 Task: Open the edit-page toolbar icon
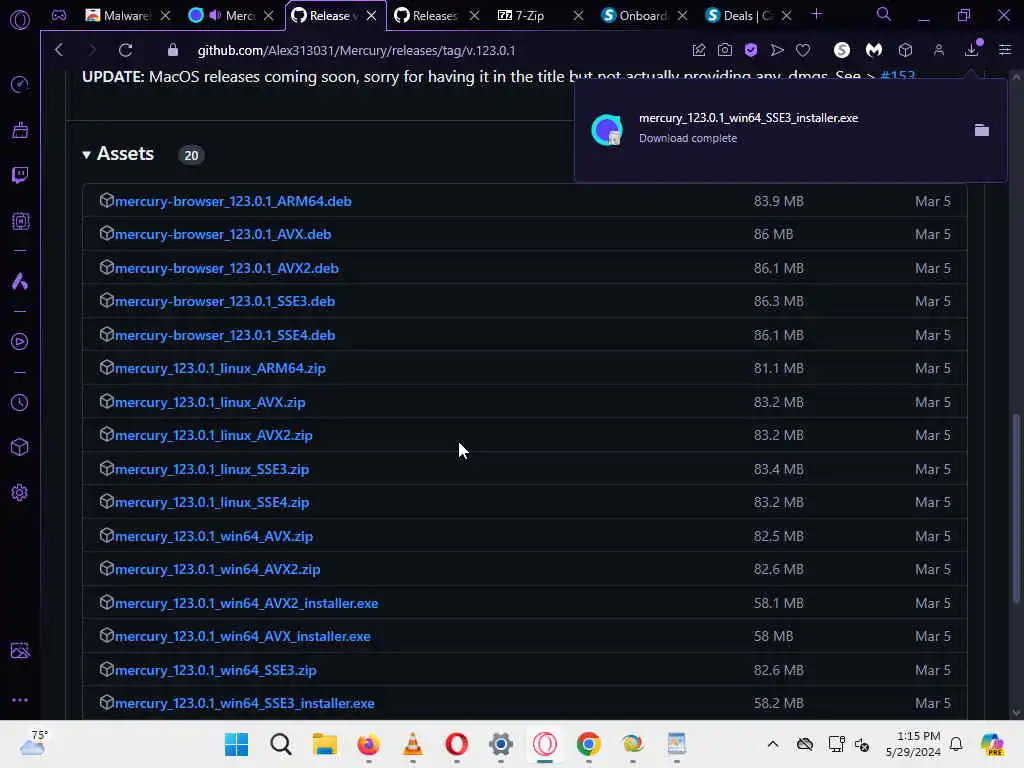click(x=699, y=50)
